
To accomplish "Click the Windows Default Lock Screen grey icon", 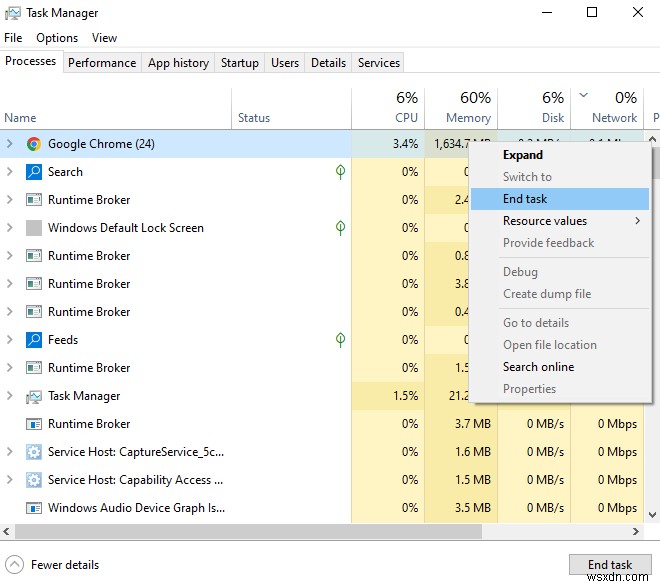I will point(34,228).
